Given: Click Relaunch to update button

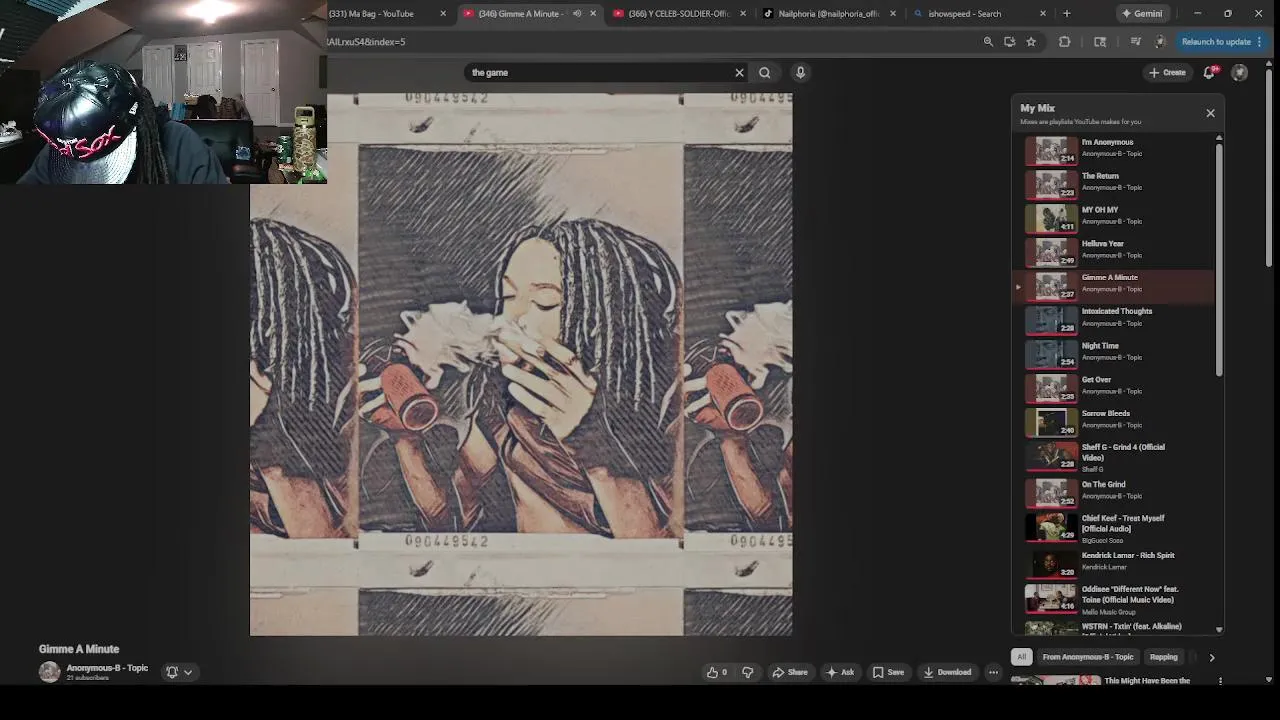Looking at the screenshot, I should tap(1216, 42).
